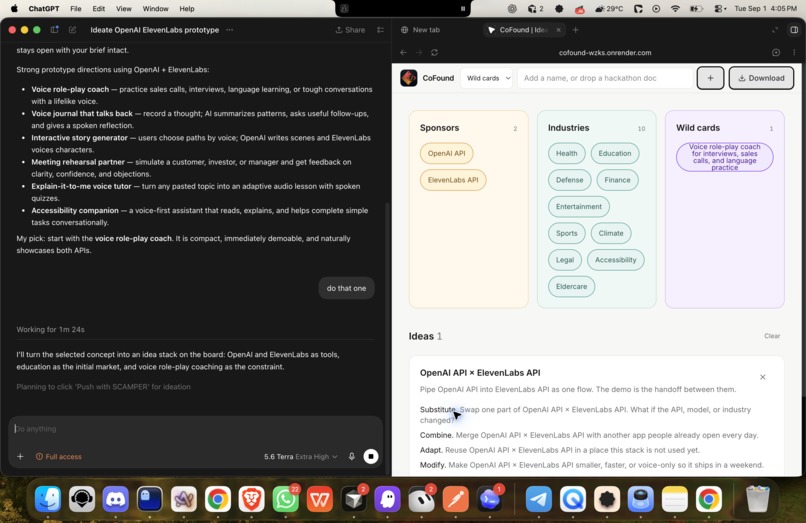Click the plus add button in CoFound

point(710,78)
